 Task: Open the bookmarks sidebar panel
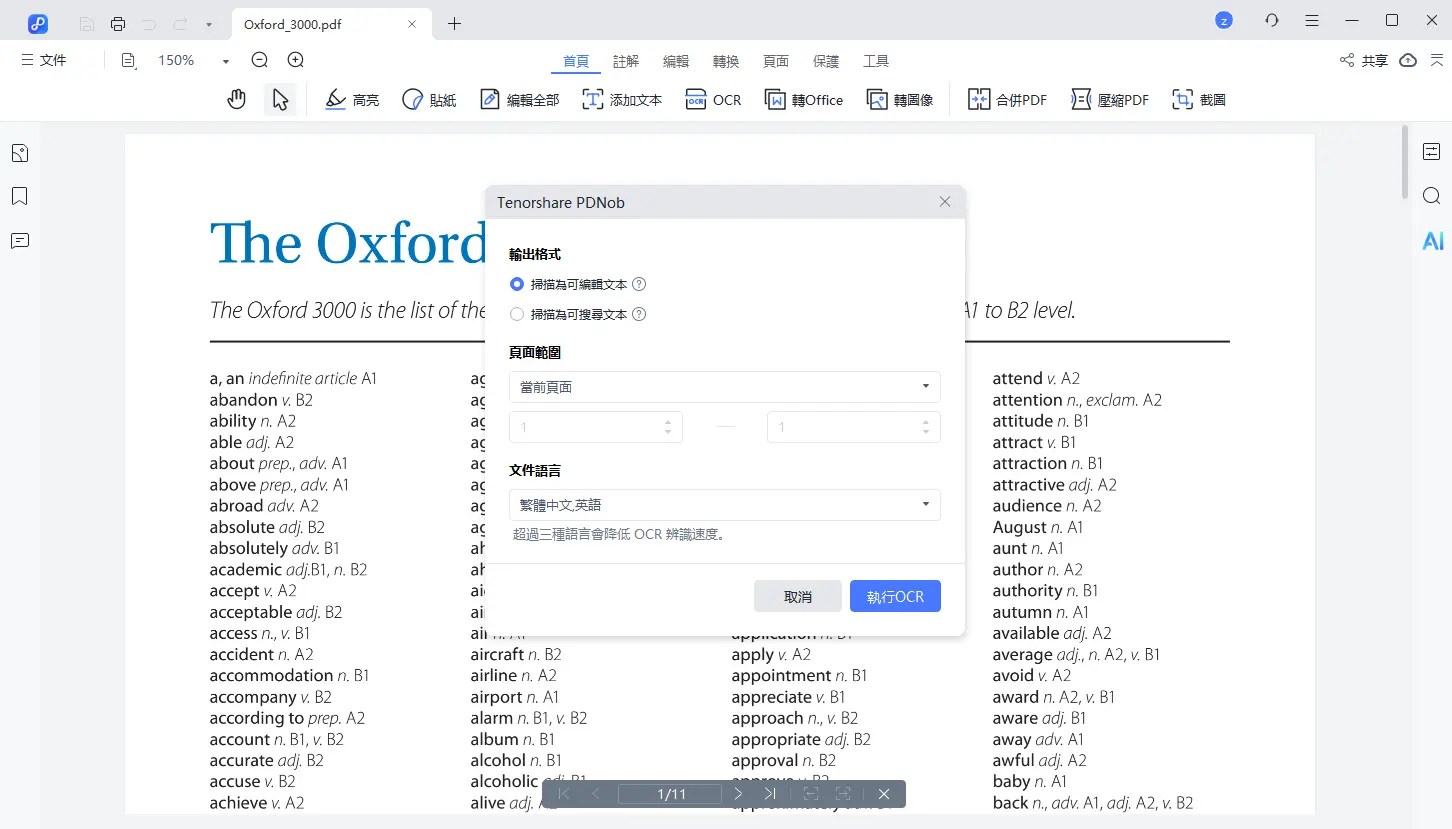click(20, 196)
